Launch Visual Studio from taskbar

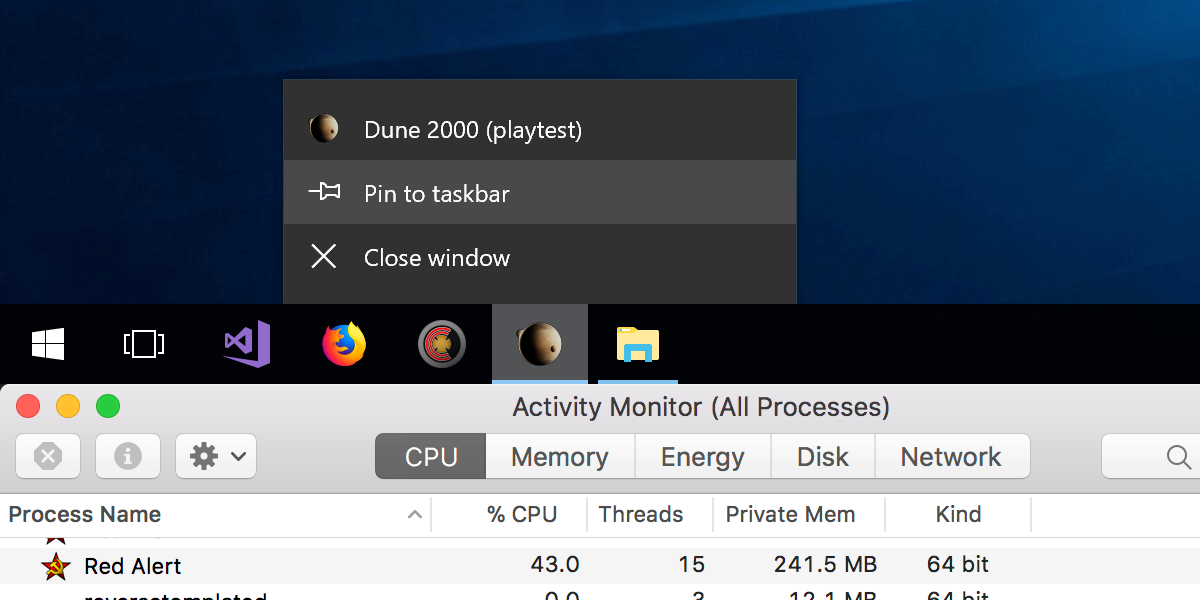[x=247, y=344]
